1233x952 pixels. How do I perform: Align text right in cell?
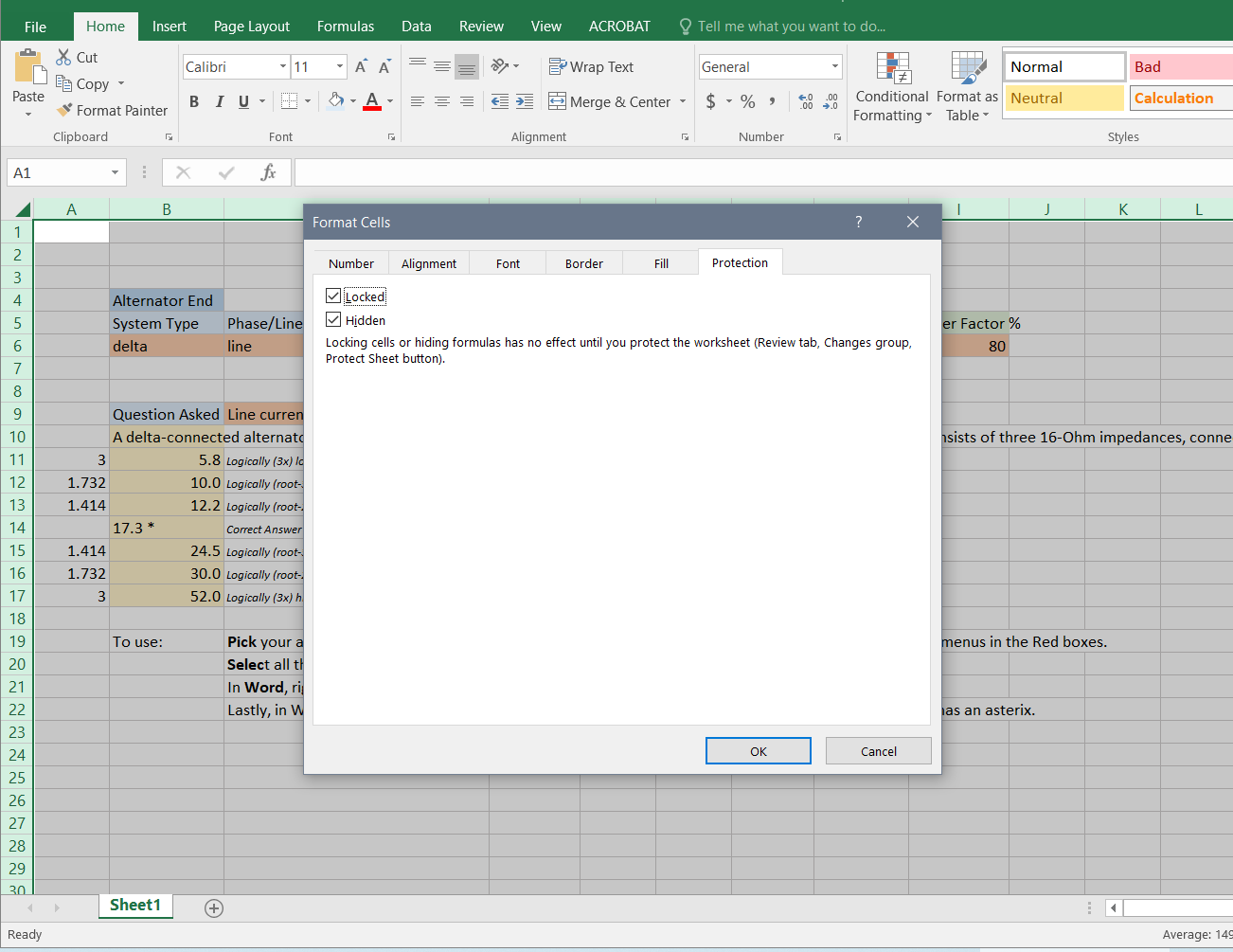[467, 101]
